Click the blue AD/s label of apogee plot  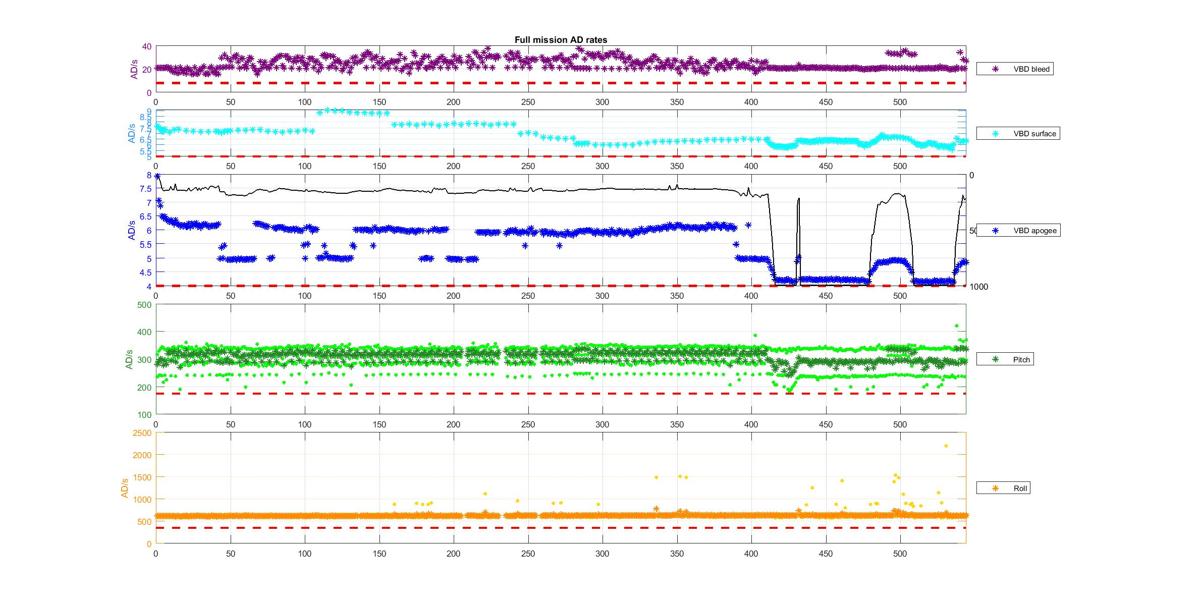(x=131, y=231)
